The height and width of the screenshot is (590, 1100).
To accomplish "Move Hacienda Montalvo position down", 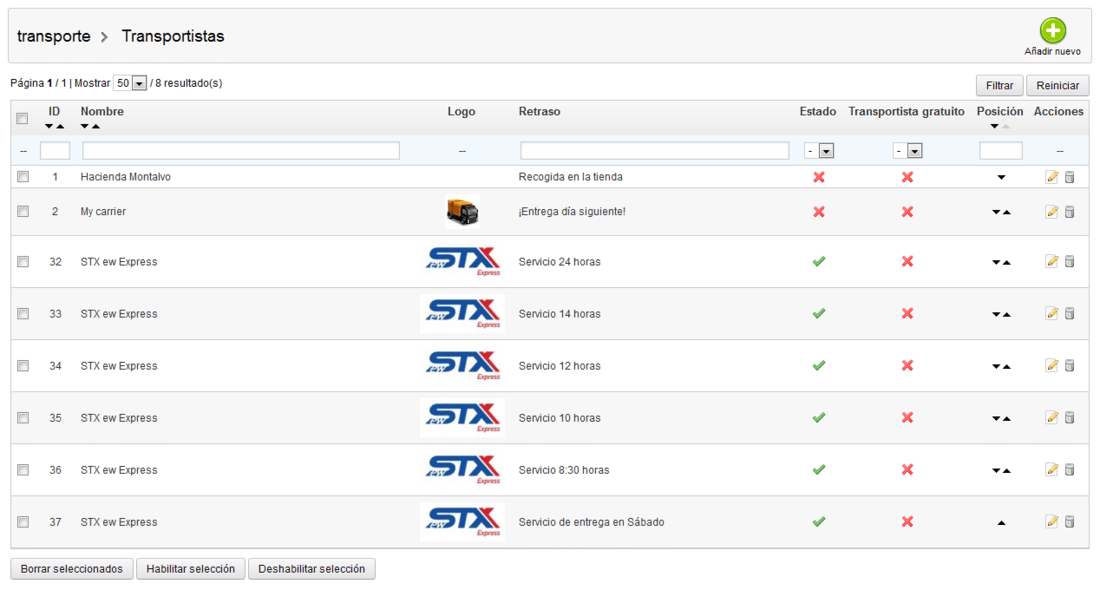I will tap(1001, 177).
